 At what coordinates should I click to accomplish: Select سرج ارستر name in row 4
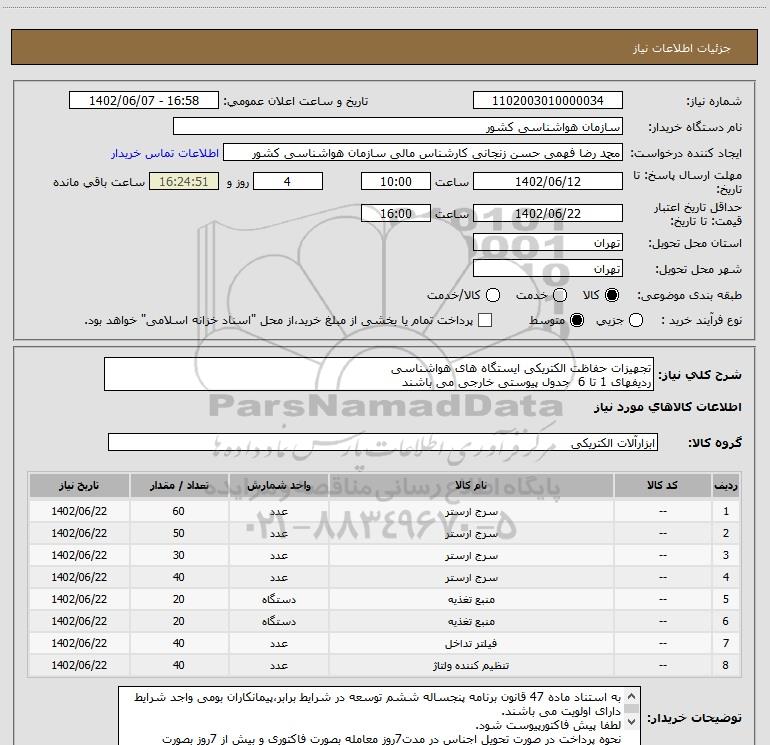tap(471, 578)
